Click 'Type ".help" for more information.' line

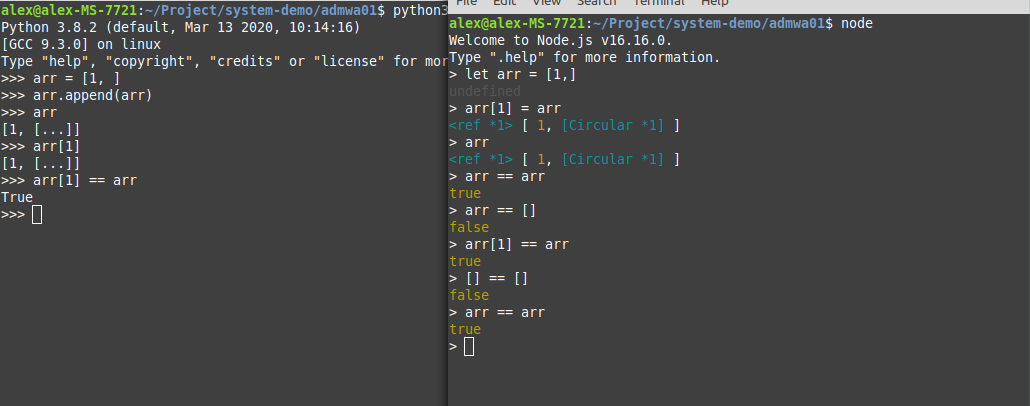coord(585,58)
